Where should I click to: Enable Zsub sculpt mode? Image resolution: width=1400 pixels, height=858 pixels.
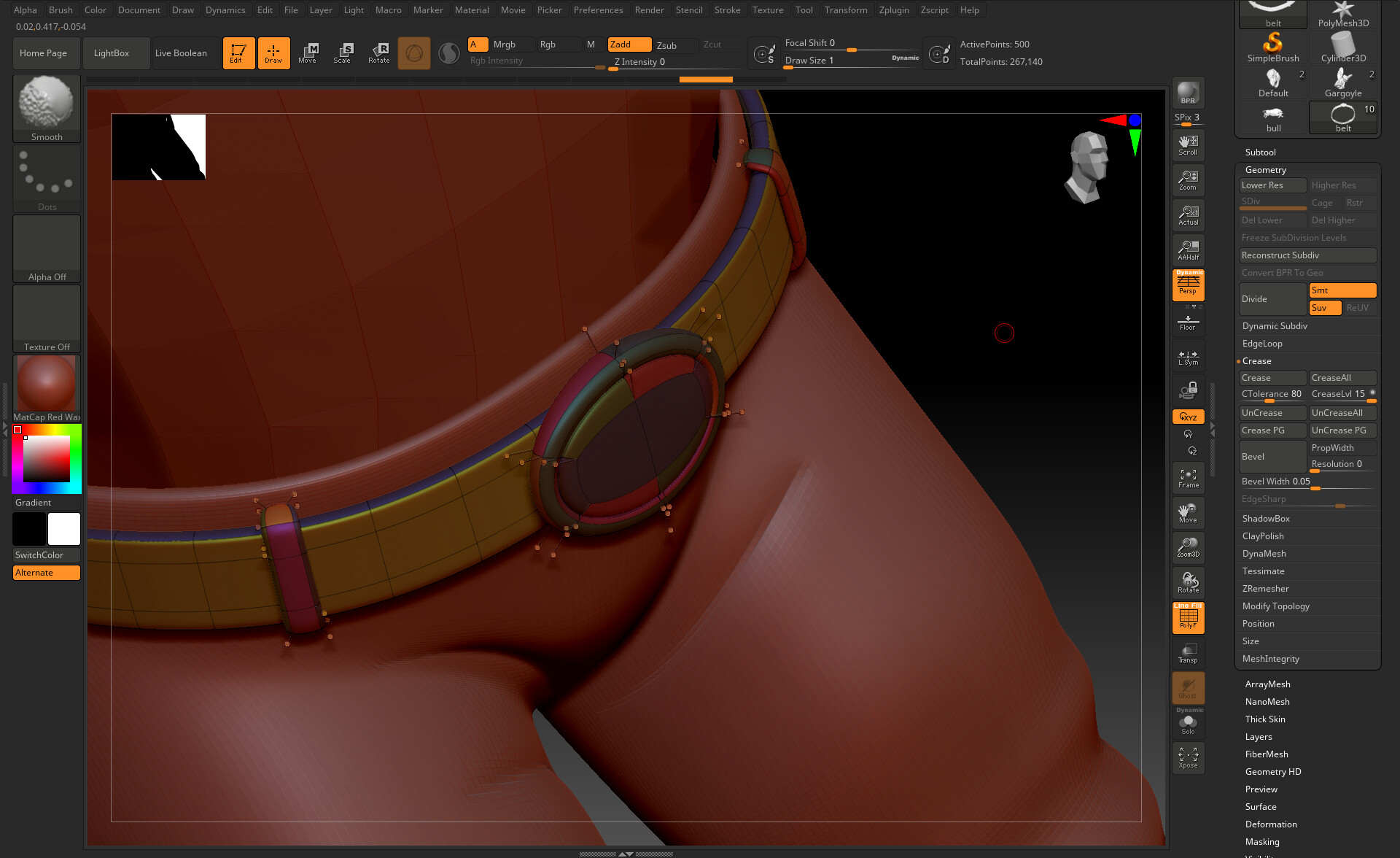675,45
